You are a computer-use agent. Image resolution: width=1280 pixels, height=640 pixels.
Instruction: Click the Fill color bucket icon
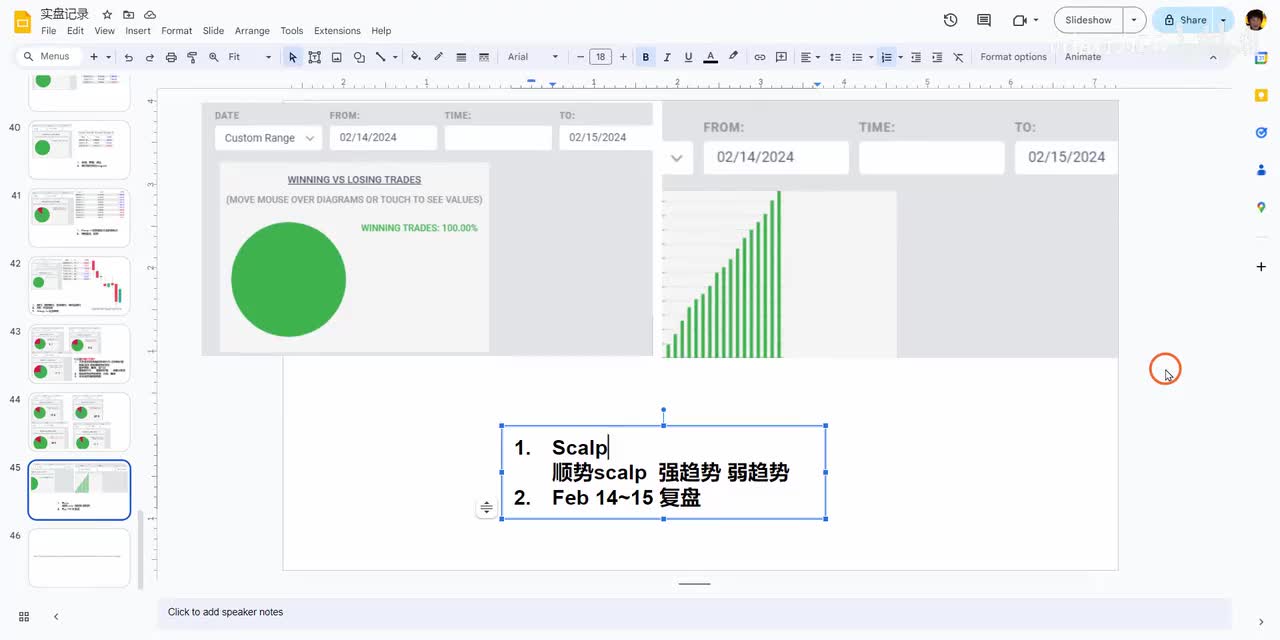(416, 57)
